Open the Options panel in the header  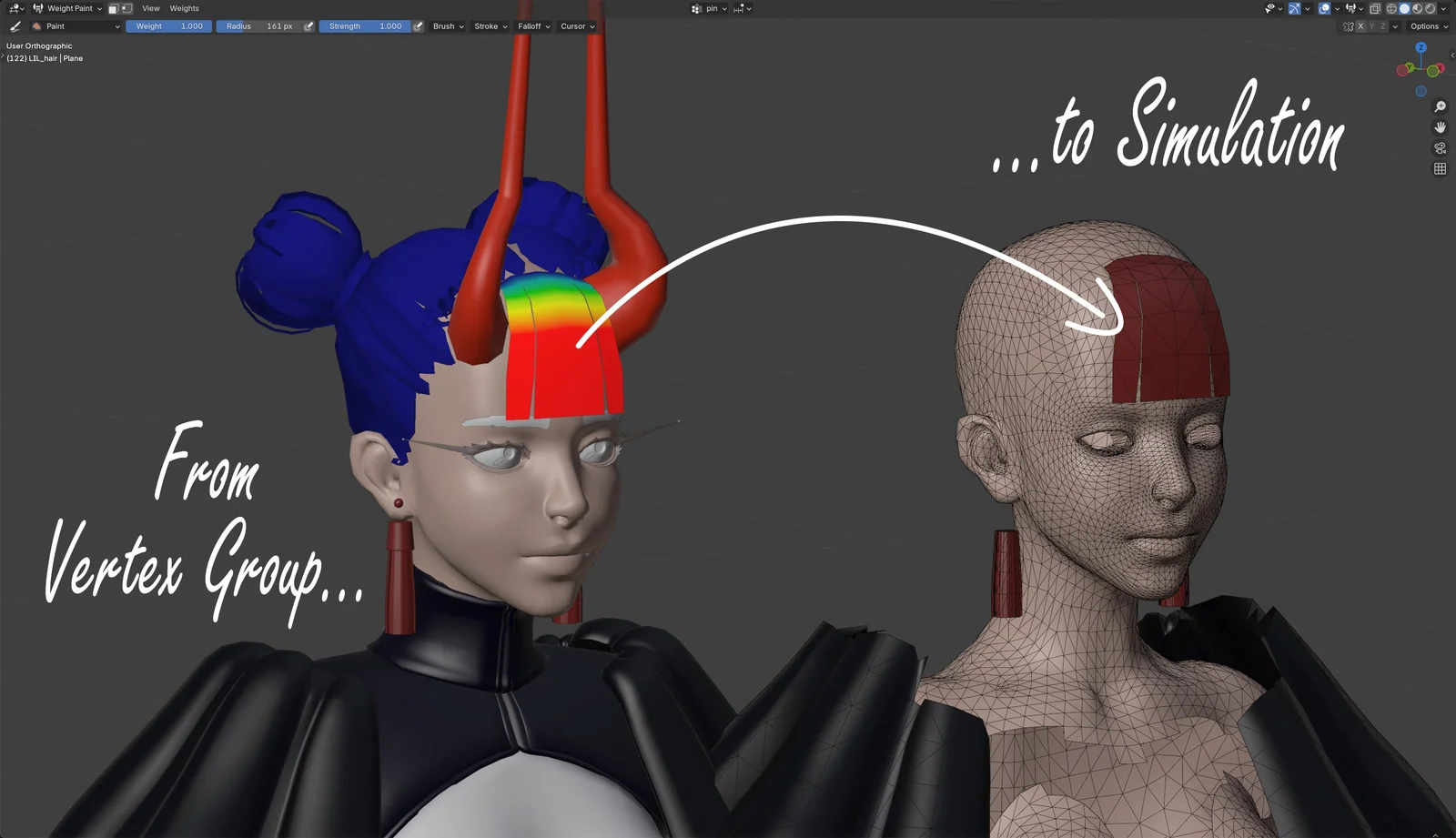1427,26
